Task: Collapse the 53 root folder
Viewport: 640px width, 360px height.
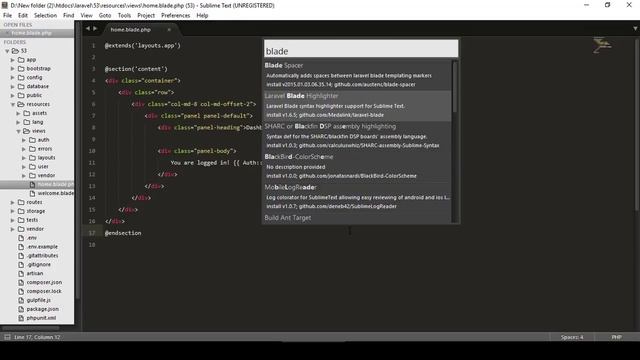Action: tap(7, 51)
